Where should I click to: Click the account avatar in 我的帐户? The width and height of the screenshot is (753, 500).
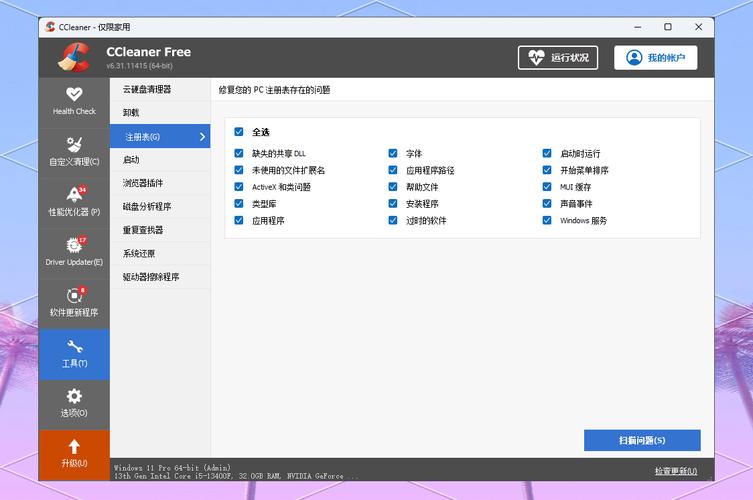(634, 58)
